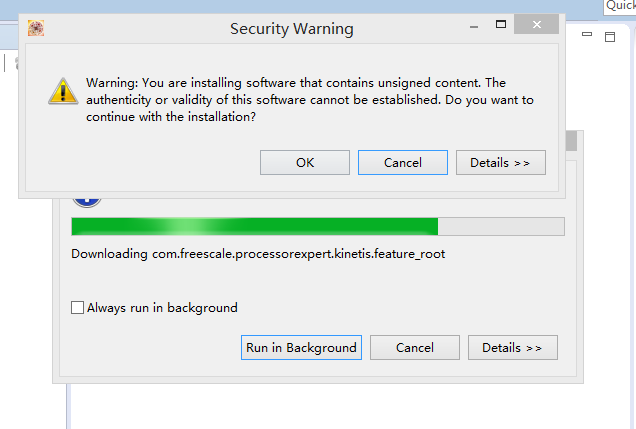Click the Security Warning title bar text
The image size is (636, 429).
pyautogui.click(x=291, y=29)
